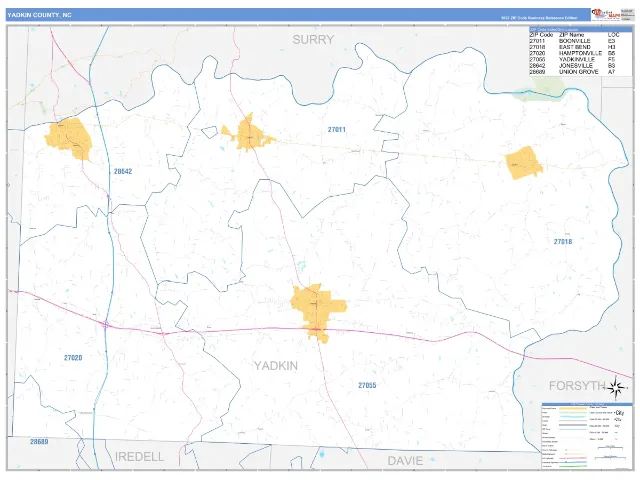
Task: Click the green park area on the north border
Action: (x=541, y=89)
